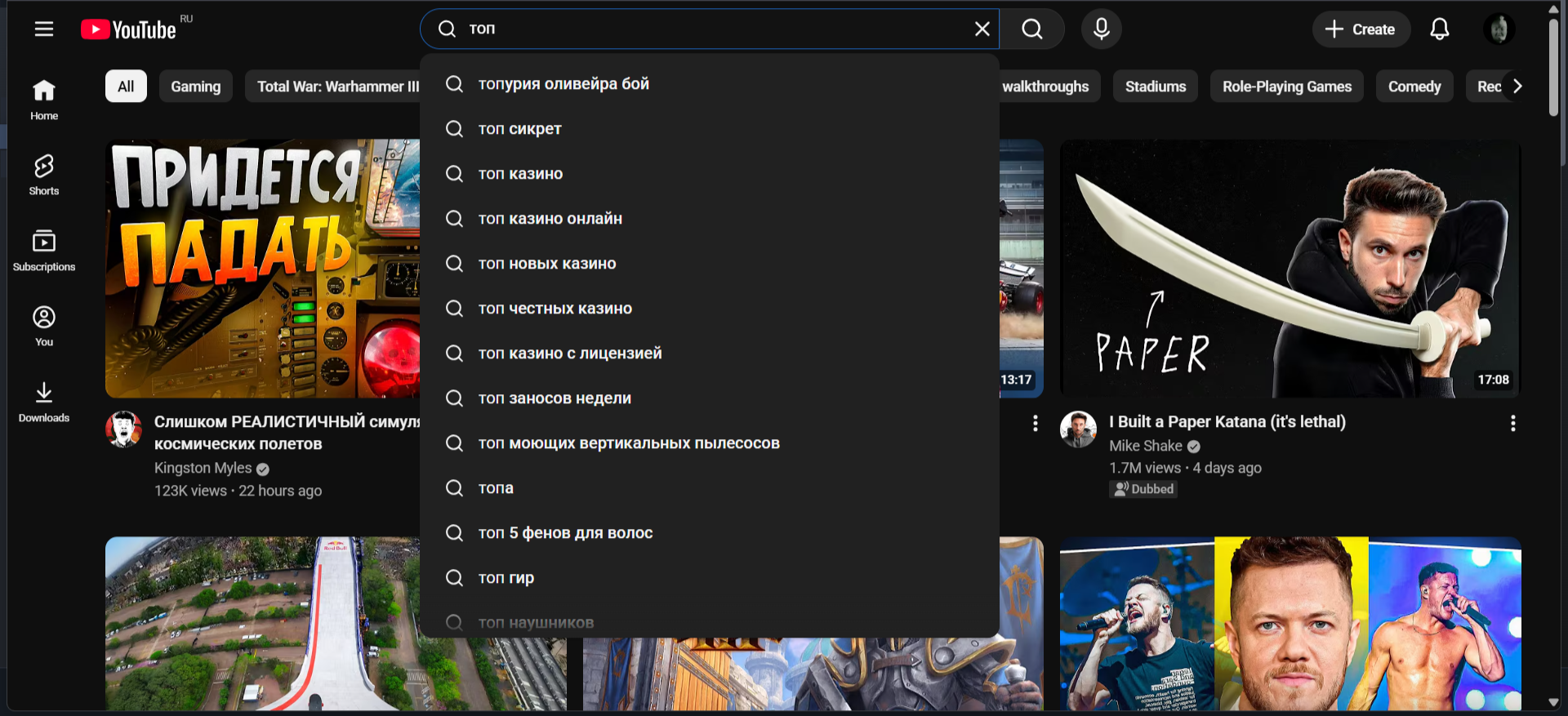Viewport: 1568px width, 716px height.
Task: Show more filter chips with right arrow
Action: (x=1517, y=87)
